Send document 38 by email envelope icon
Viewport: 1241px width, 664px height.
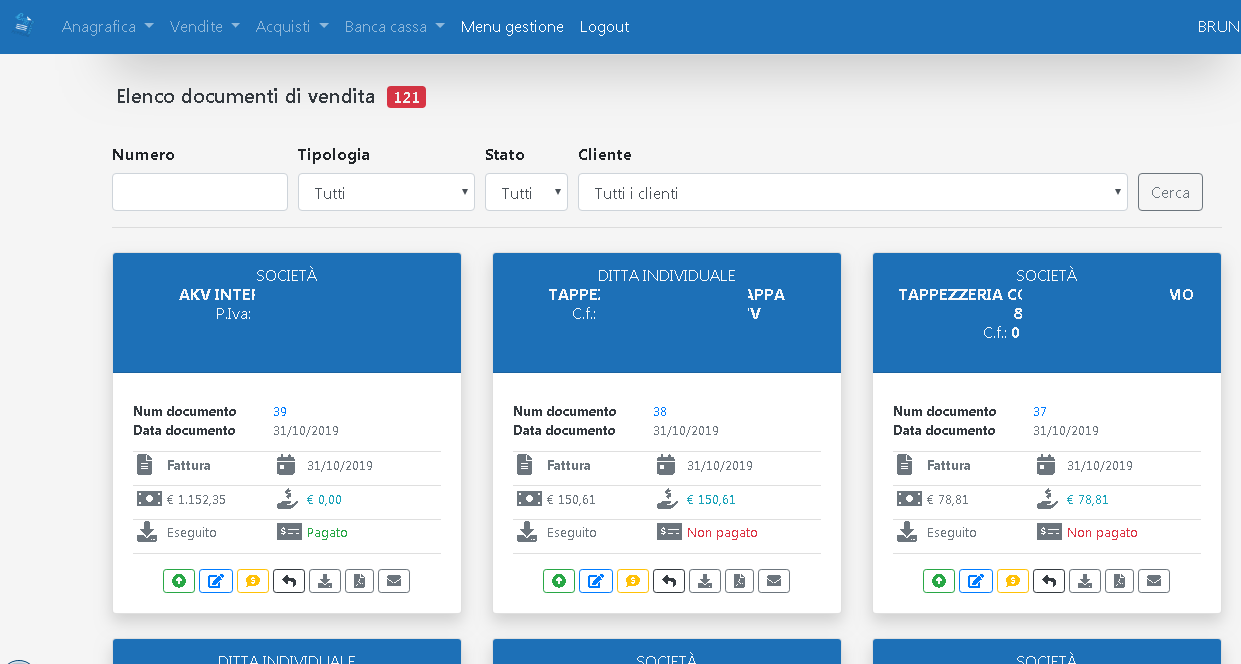[774, 581]
